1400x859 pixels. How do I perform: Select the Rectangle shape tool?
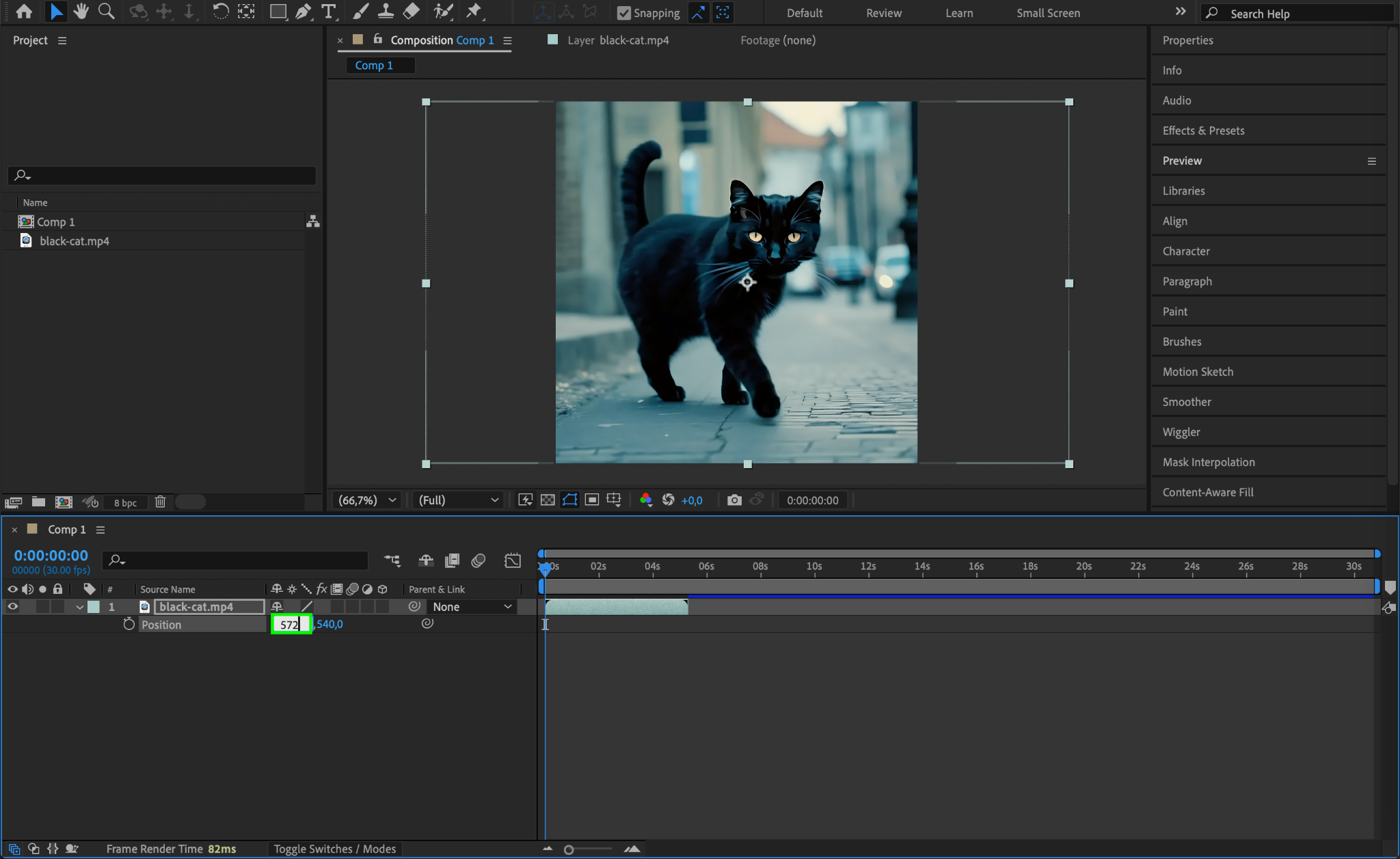(x=278, y=12)
